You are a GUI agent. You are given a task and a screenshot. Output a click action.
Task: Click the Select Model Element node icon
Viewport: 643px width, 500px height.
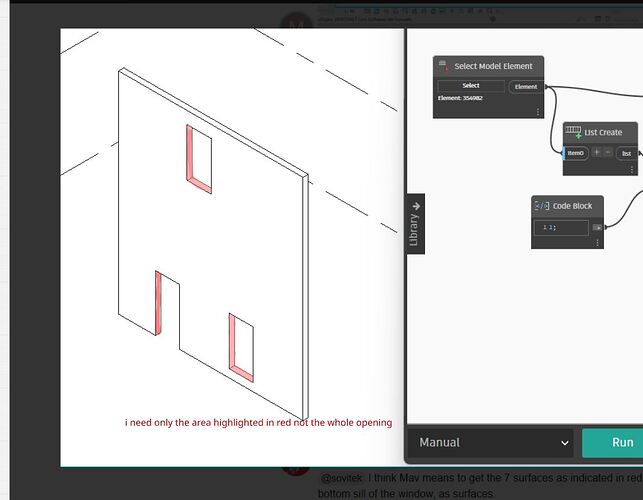click(x=443, y=66)
